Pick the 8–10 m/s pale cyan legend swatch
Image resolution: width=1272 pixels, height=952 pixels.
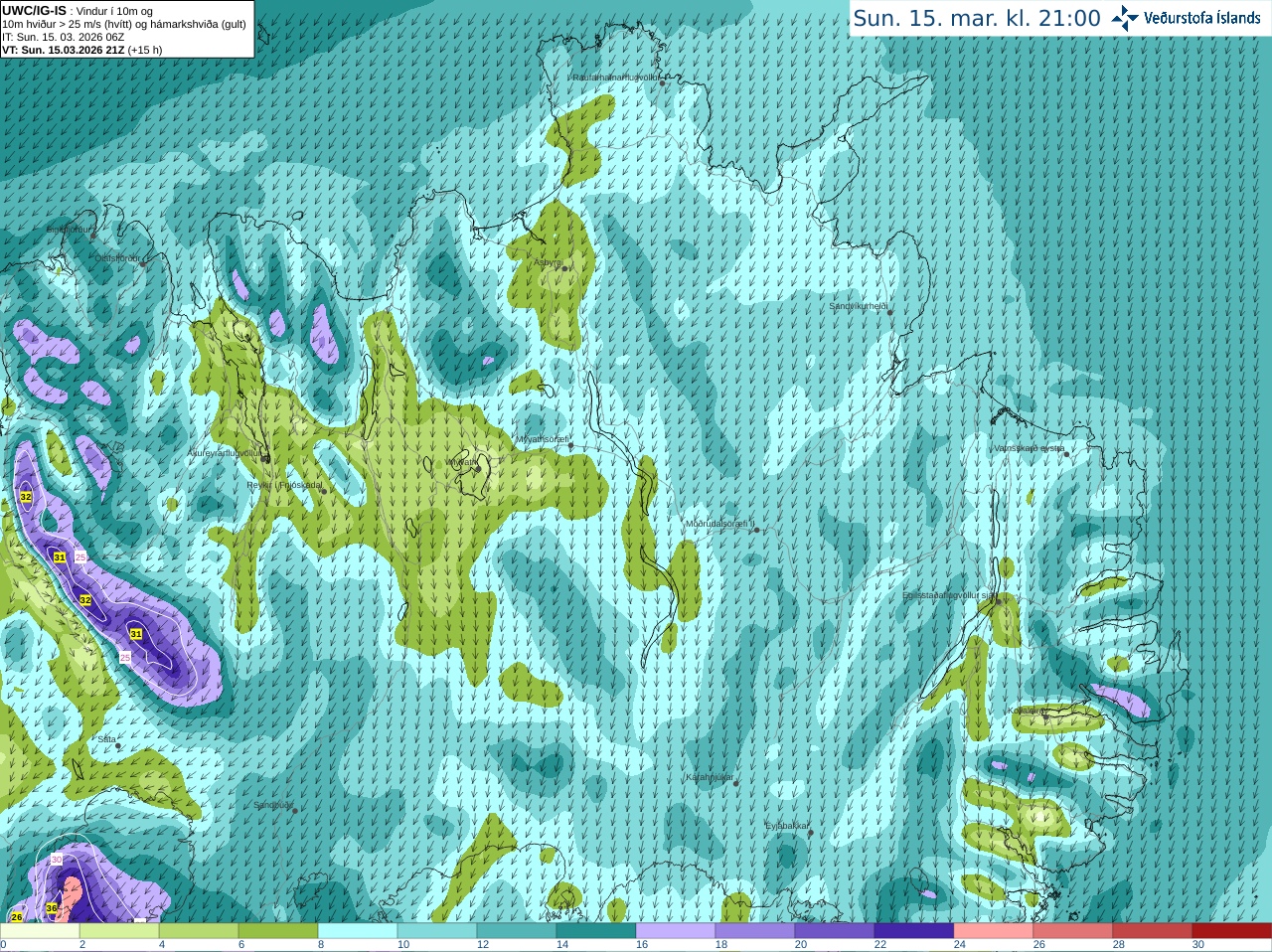pos(358,931)
